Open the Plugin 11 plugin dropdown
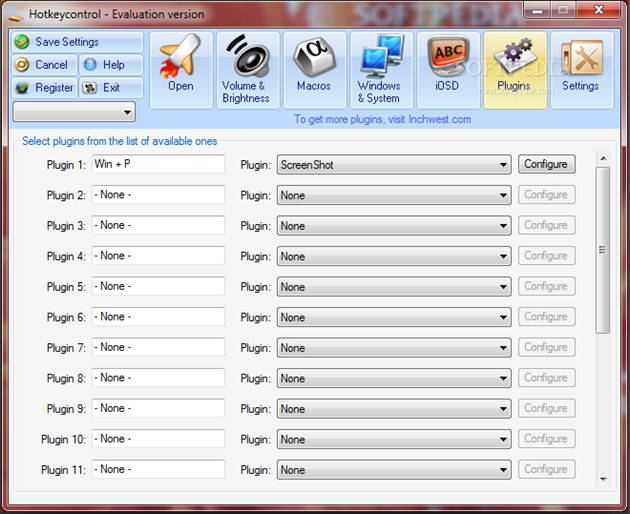The image size is (630, 514). (x=394, y=470)
